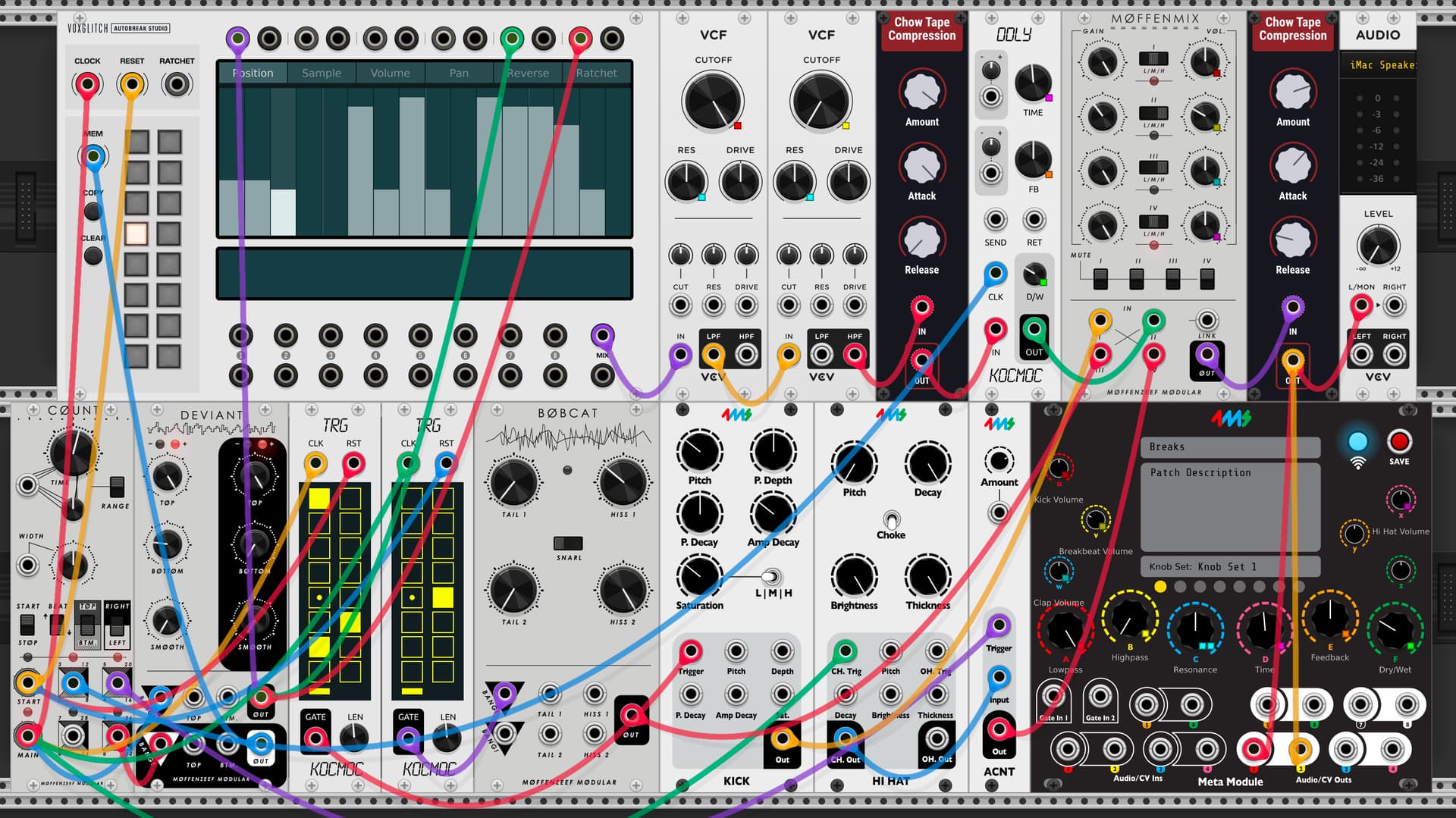Click the Breaks patch name field
The height and width of the screenshot is (818, 1456).
click(x=1230, y=447)
